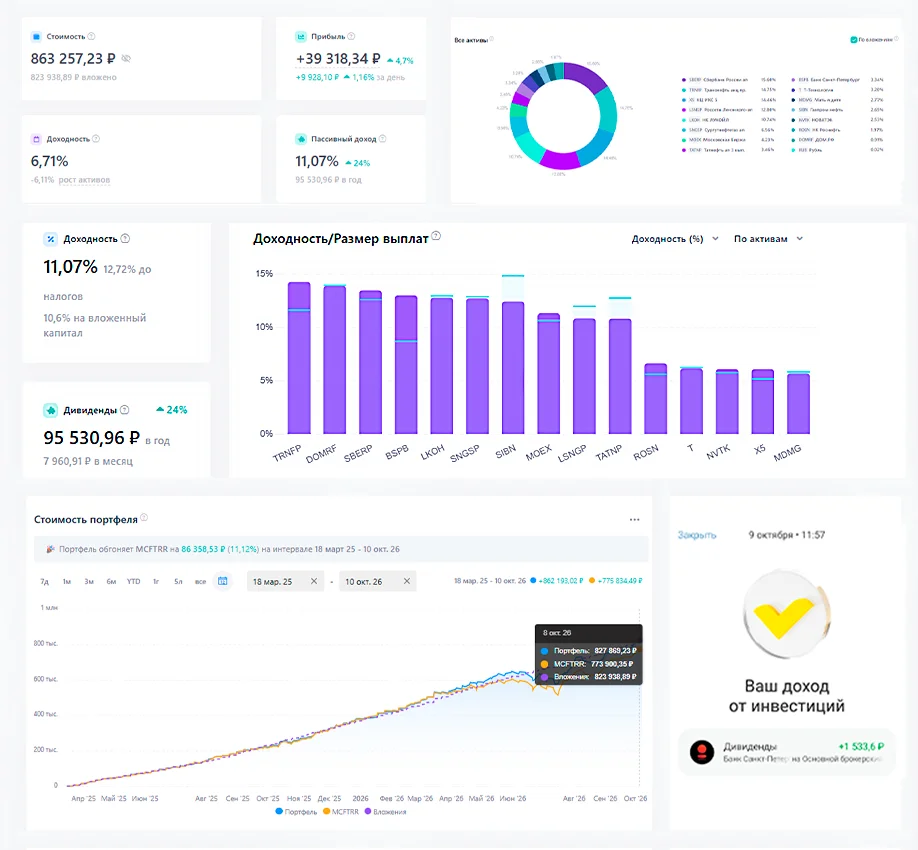Viewport: 918px width, 850px height.
Task: Click the 18 мар. 25 start date field
Action: 285,581
